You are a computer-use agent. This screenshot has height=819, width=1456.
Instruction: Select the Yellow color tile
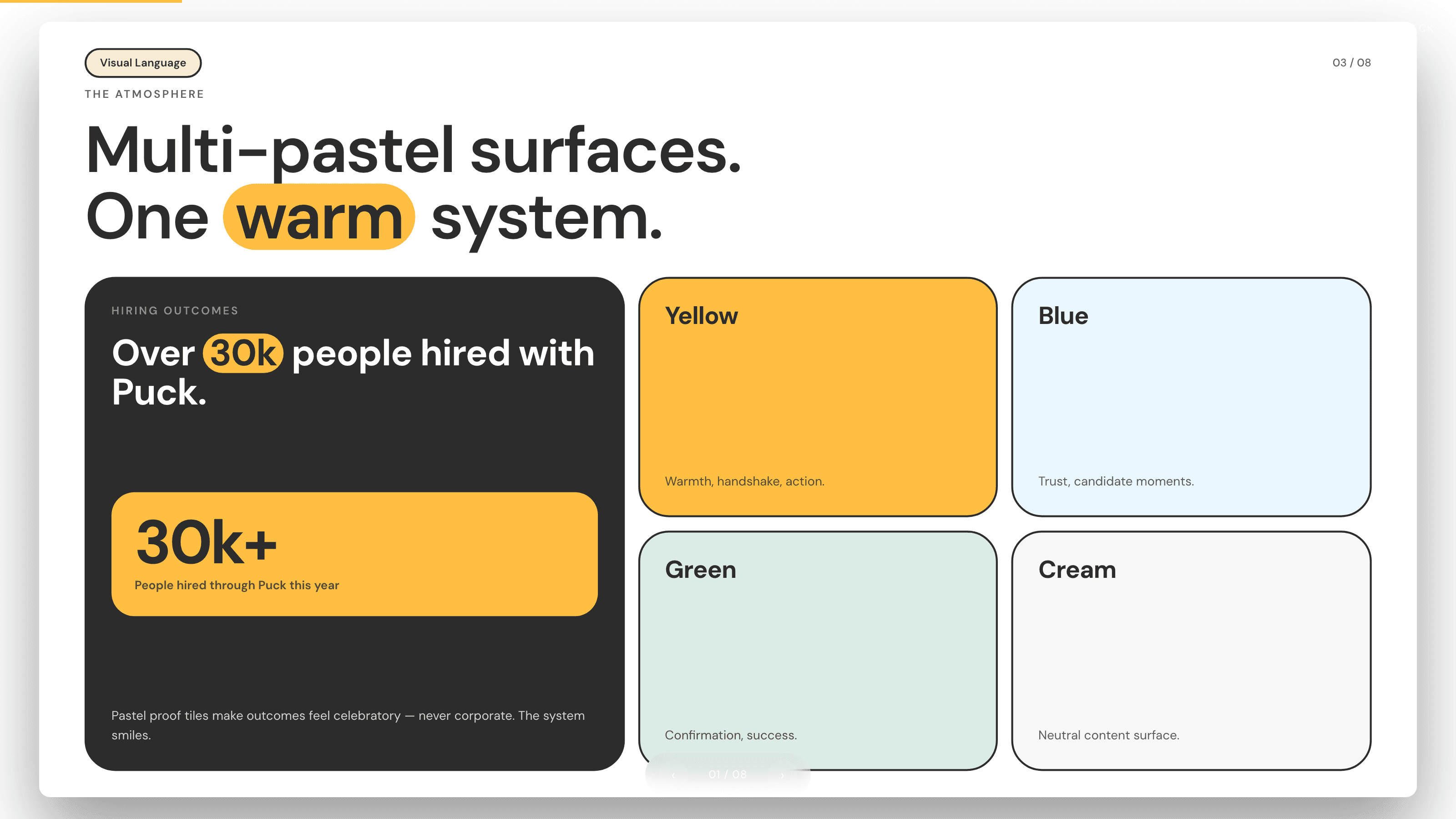pyautogui.click(x=817, y=397)
